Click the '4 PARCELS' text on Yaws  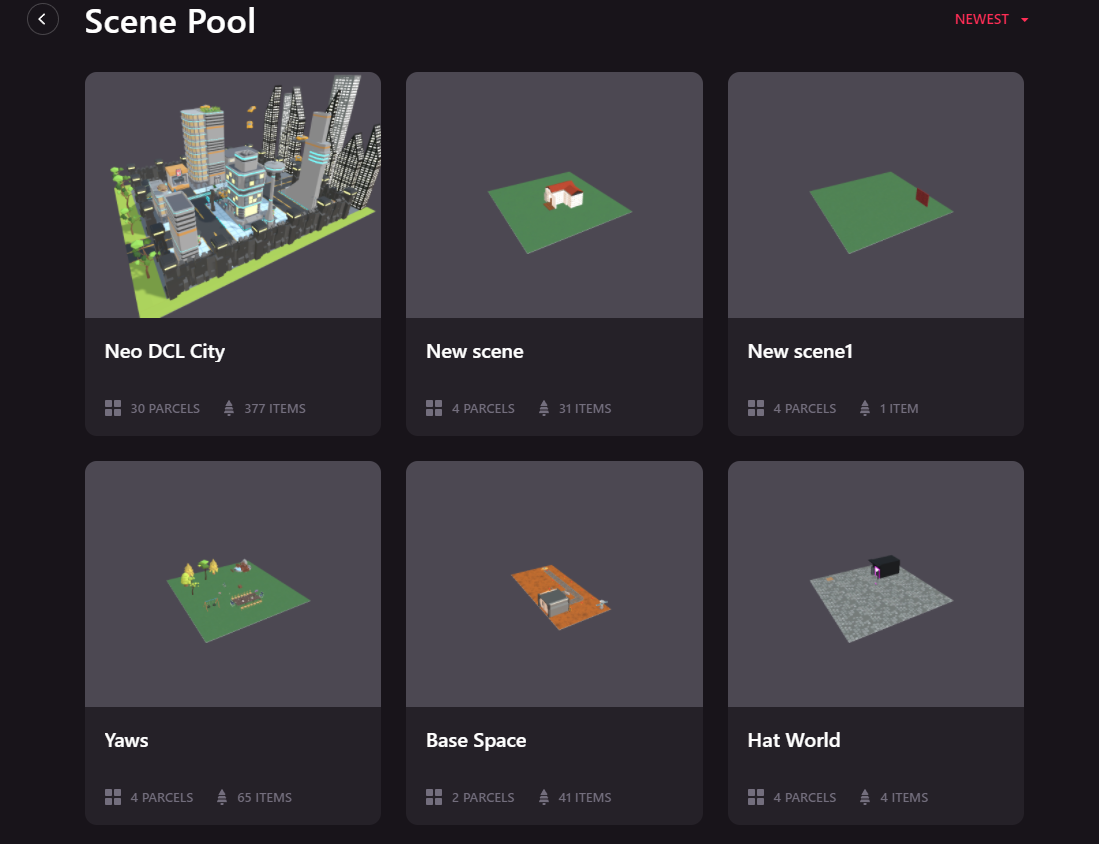161,798
